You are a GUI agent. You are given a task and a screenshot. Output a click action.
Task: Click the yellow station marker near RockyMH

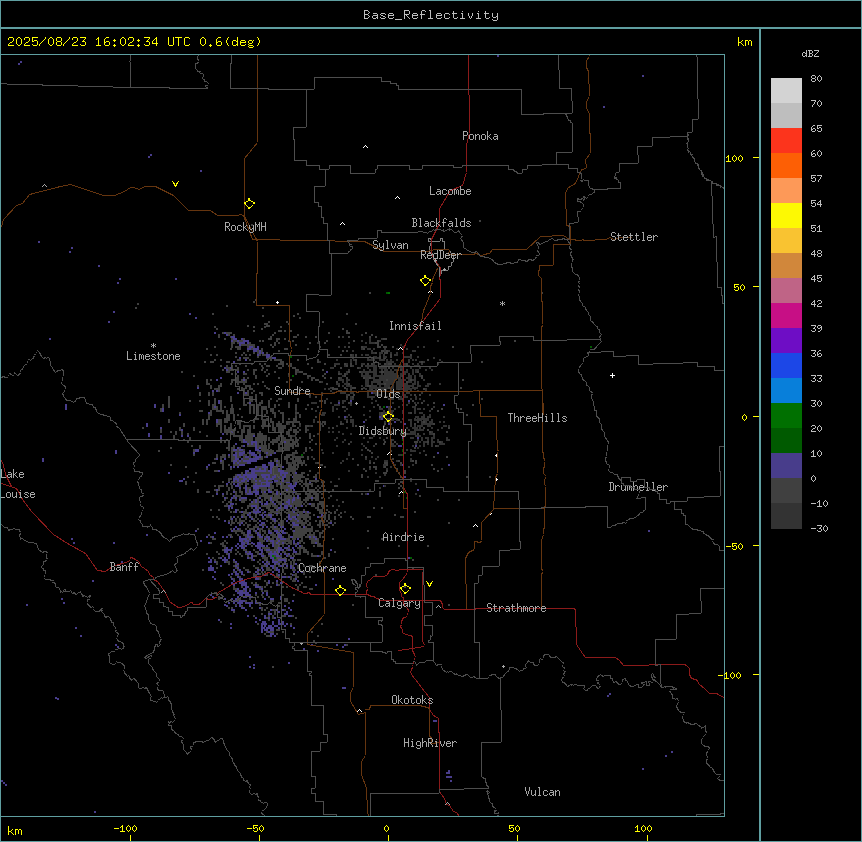coord(249,204)
